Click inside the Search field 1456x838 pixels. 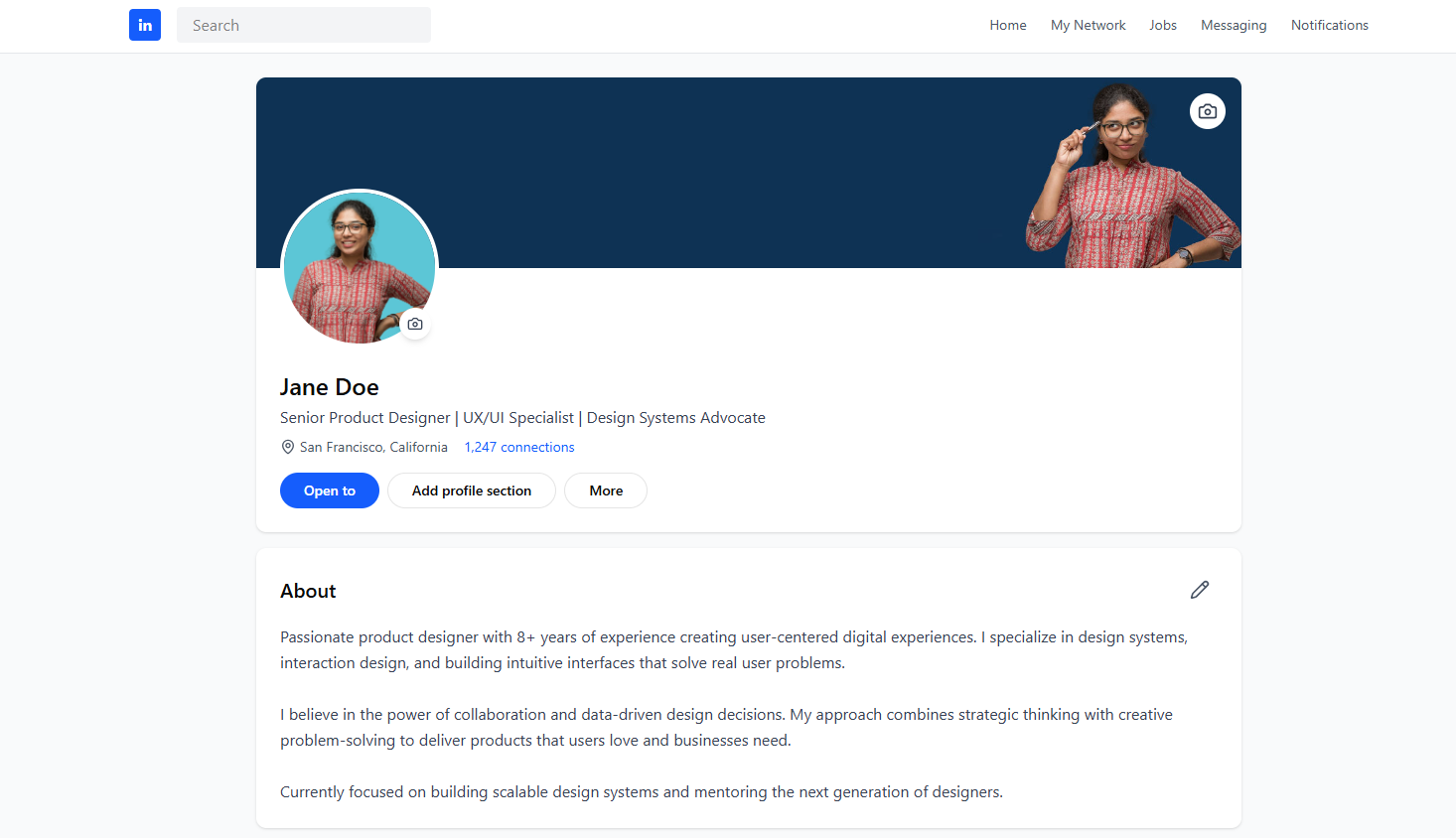click(x=303, y=25)
